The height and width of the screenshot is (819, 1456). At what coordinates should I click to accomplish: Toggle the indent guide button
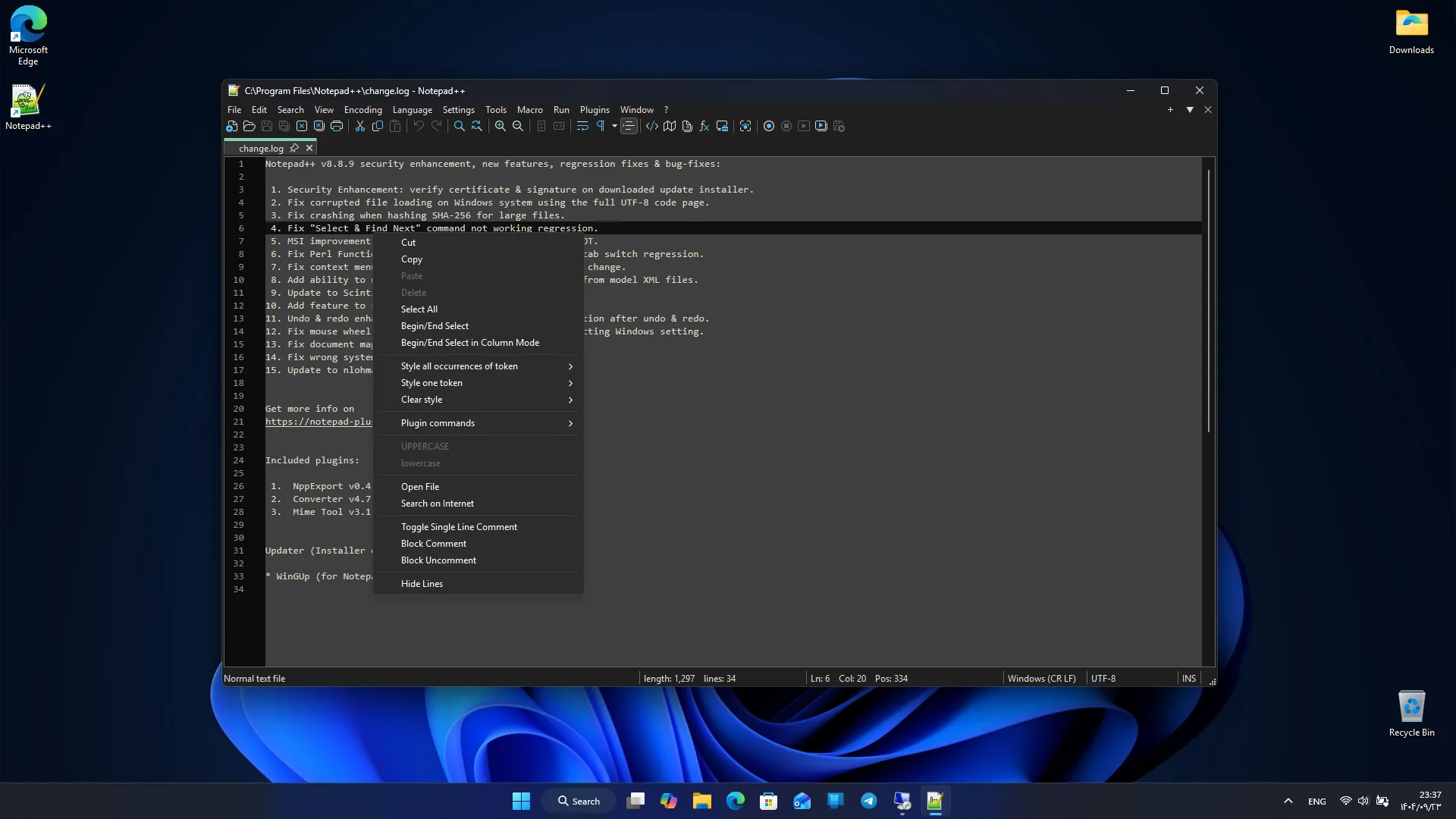(629, 126)
